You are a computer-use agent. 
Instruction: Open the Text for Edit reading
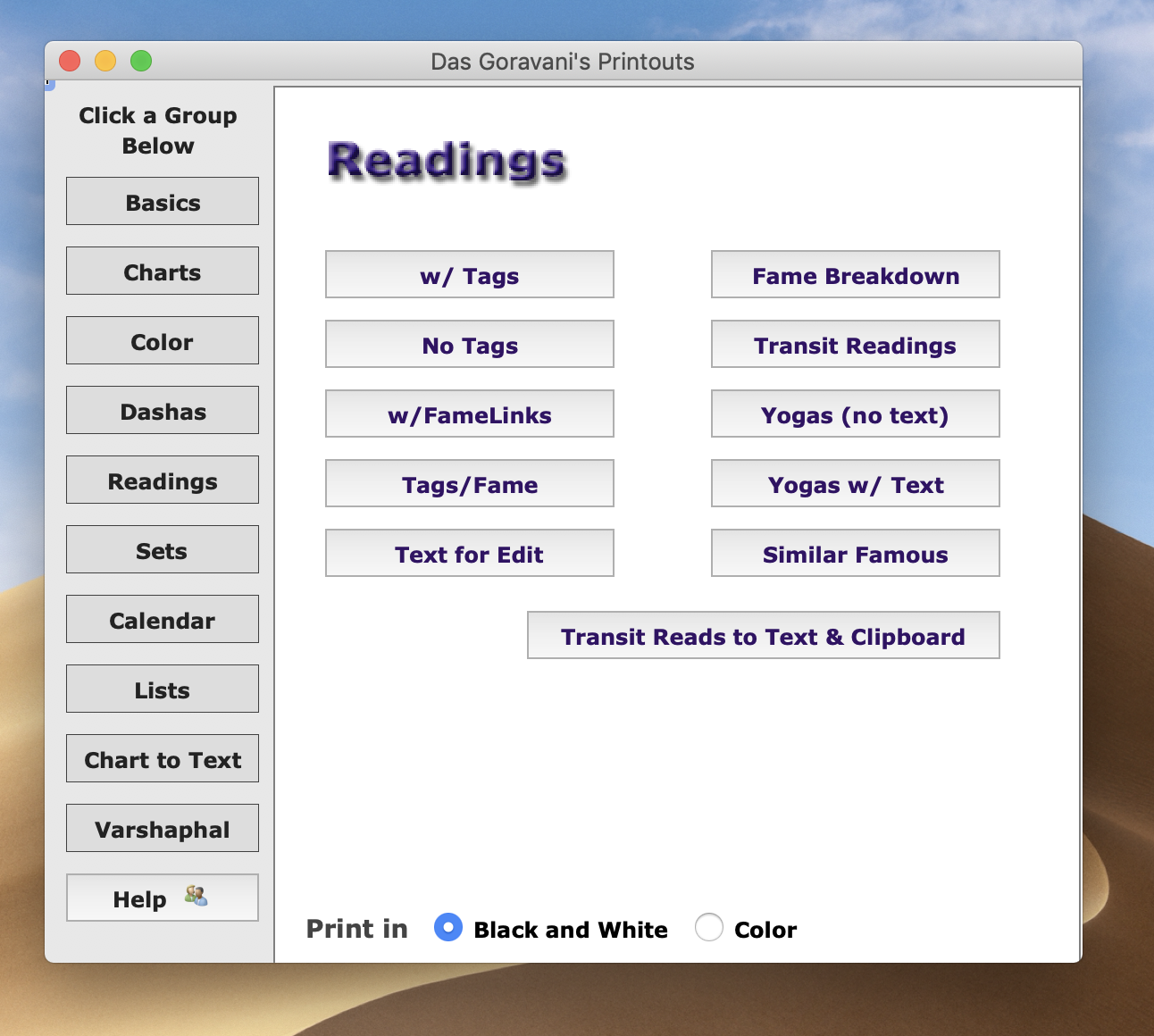click(x=469, y=554)
